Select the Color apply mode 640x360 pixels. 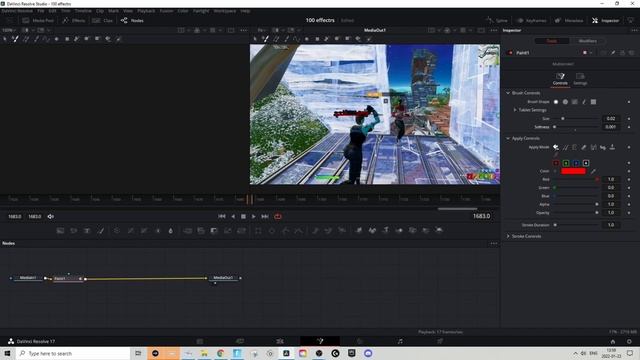[556, 147]
